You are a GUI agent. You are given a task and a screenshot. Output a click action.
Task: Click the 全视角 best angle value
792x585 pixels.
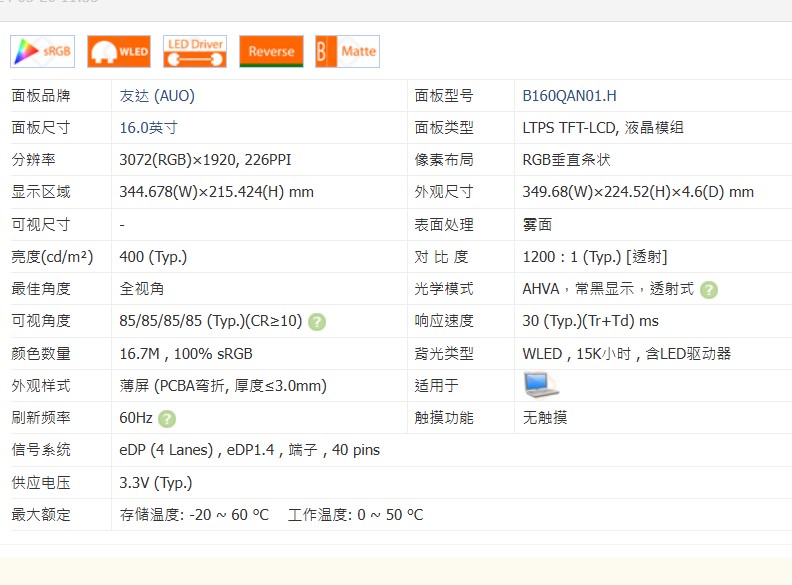[141, 289]
